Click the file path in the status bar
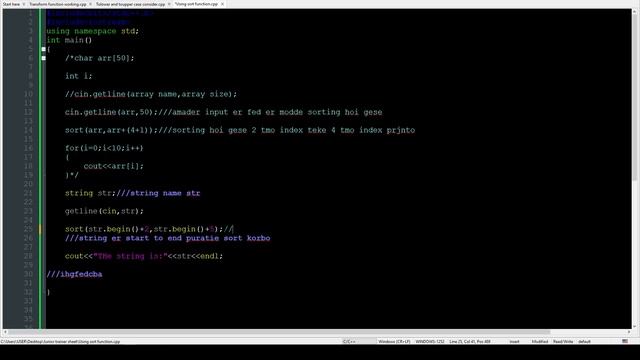 [x=60, y=342]
